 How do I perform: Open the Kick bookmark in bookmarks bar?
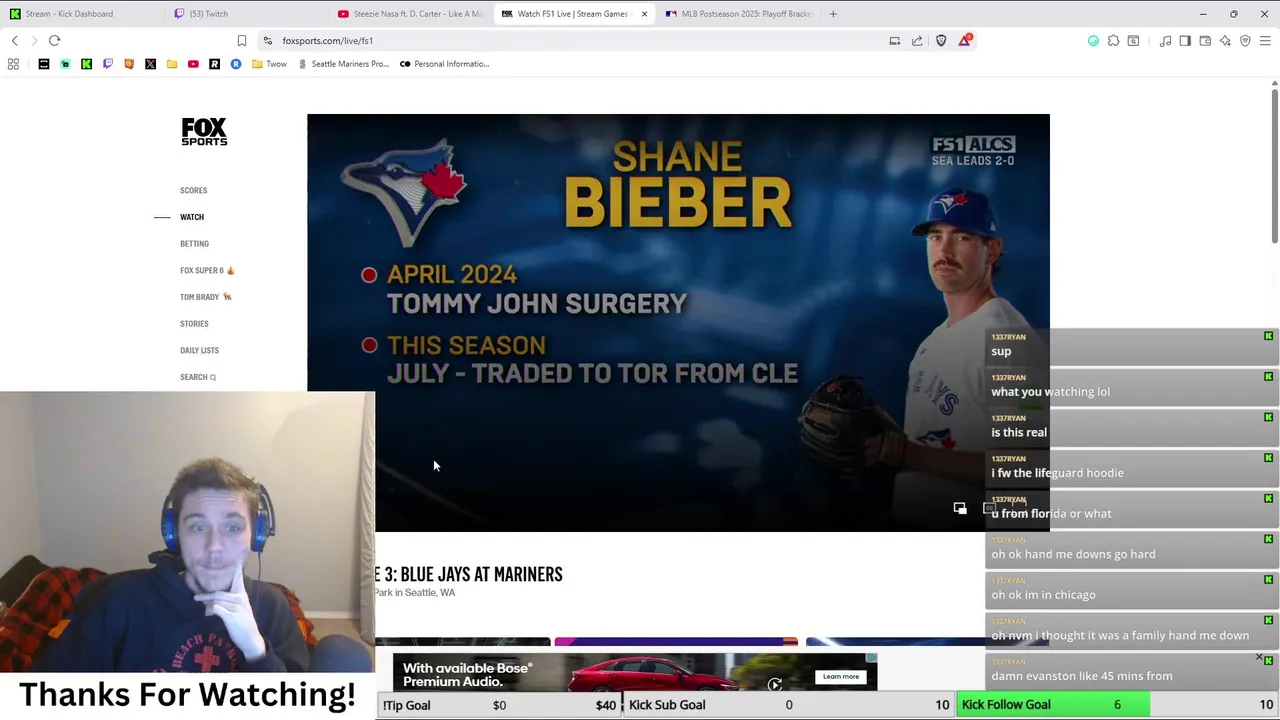point(86,64)
